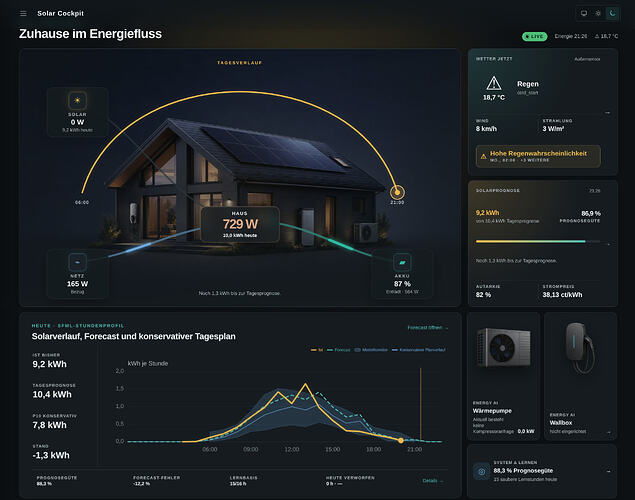Click the Forecast öffnen link
The height and width of the screenshot is (500, 635).
tap(428, 328)
